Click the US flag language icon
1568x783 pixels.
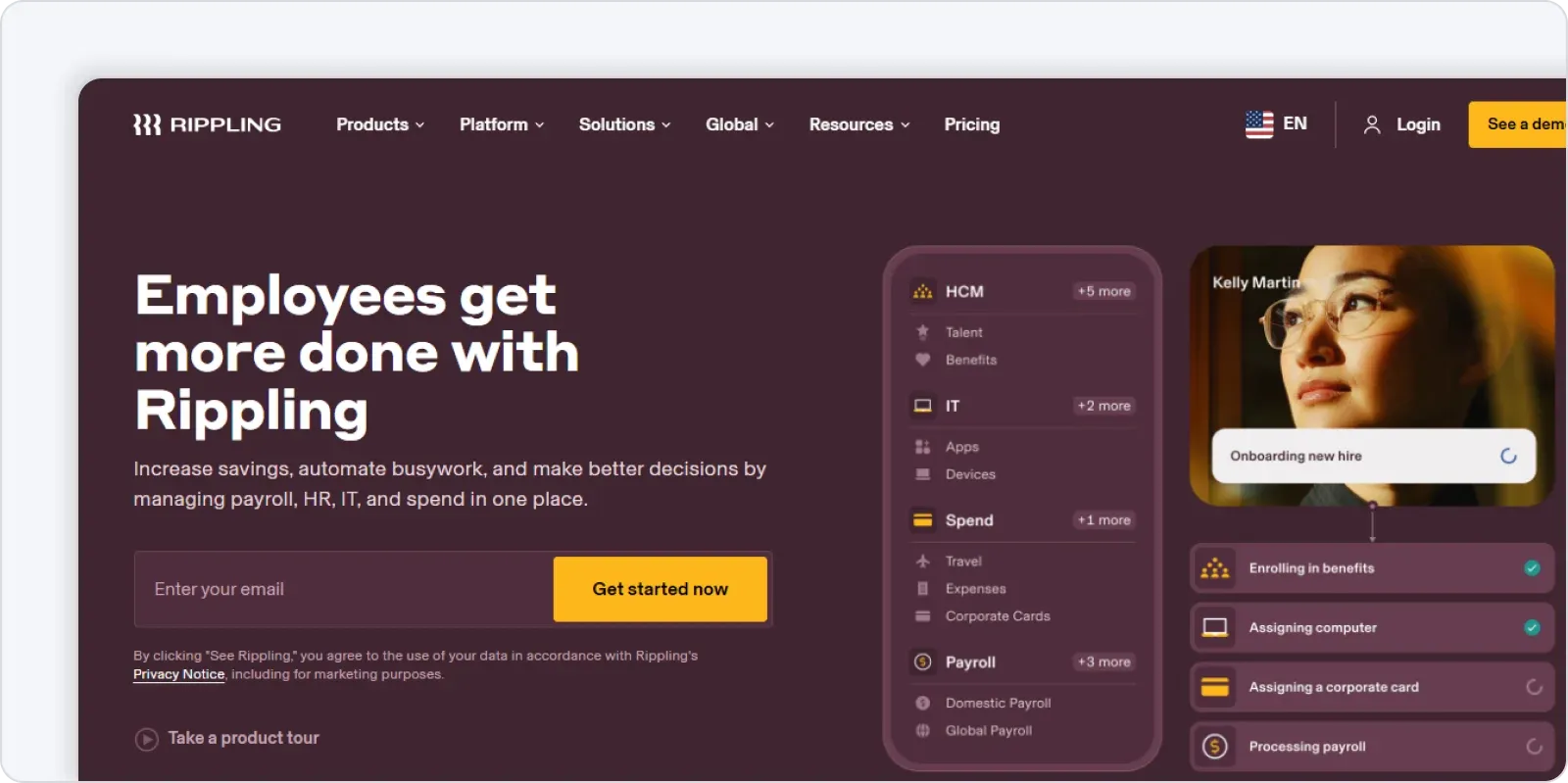tap(1259, 124)
